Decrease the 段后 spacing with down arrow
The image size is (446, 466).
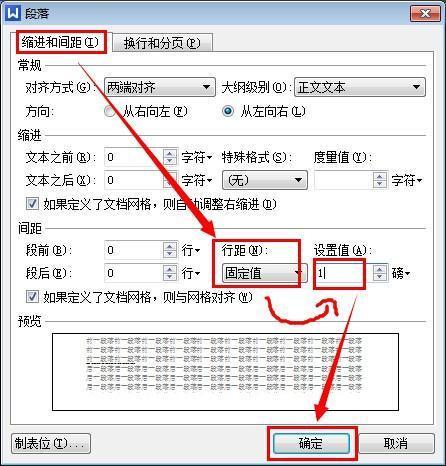[x=170, y=277]
